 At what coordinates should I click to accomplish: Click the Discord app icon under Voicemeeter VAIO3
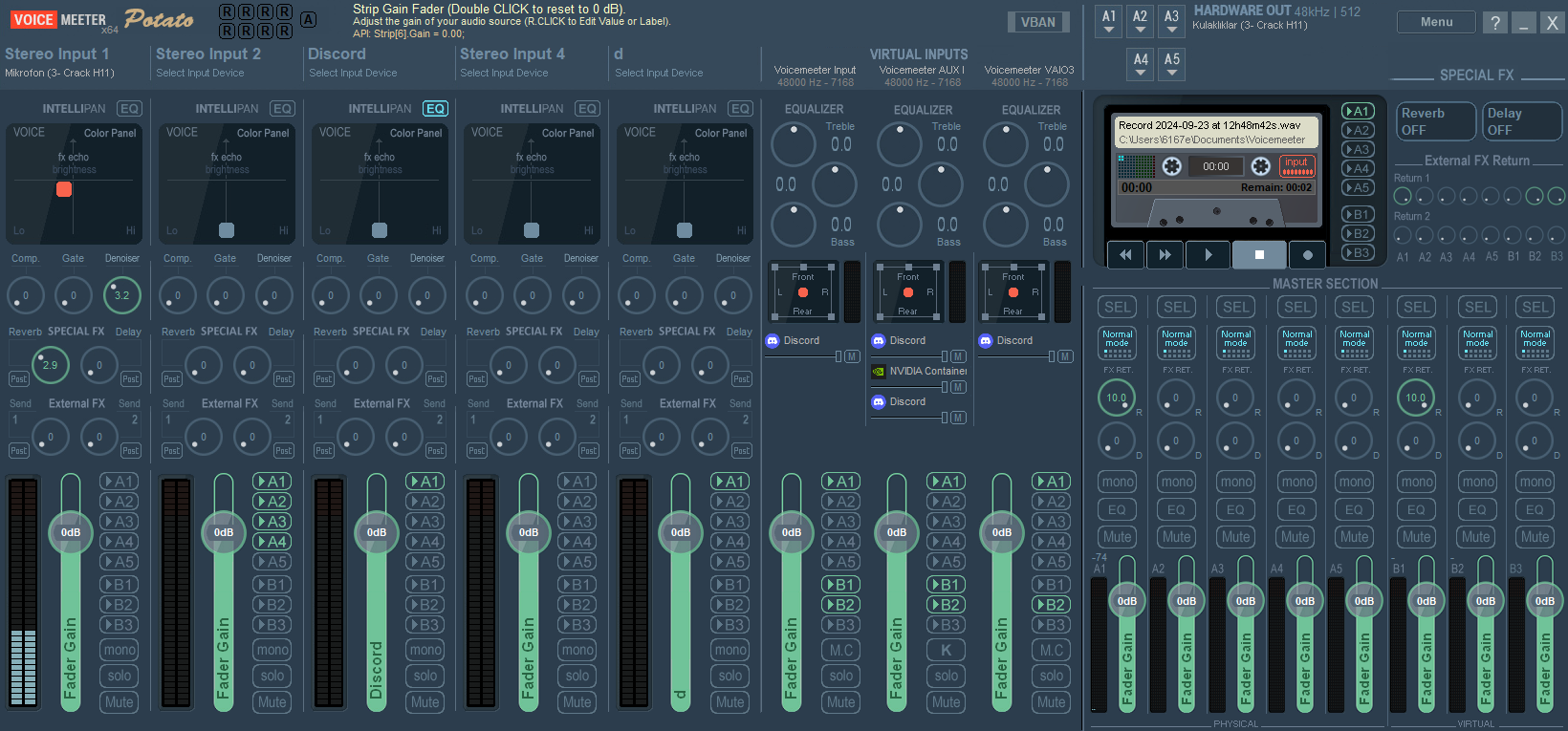tap(986, 340)
